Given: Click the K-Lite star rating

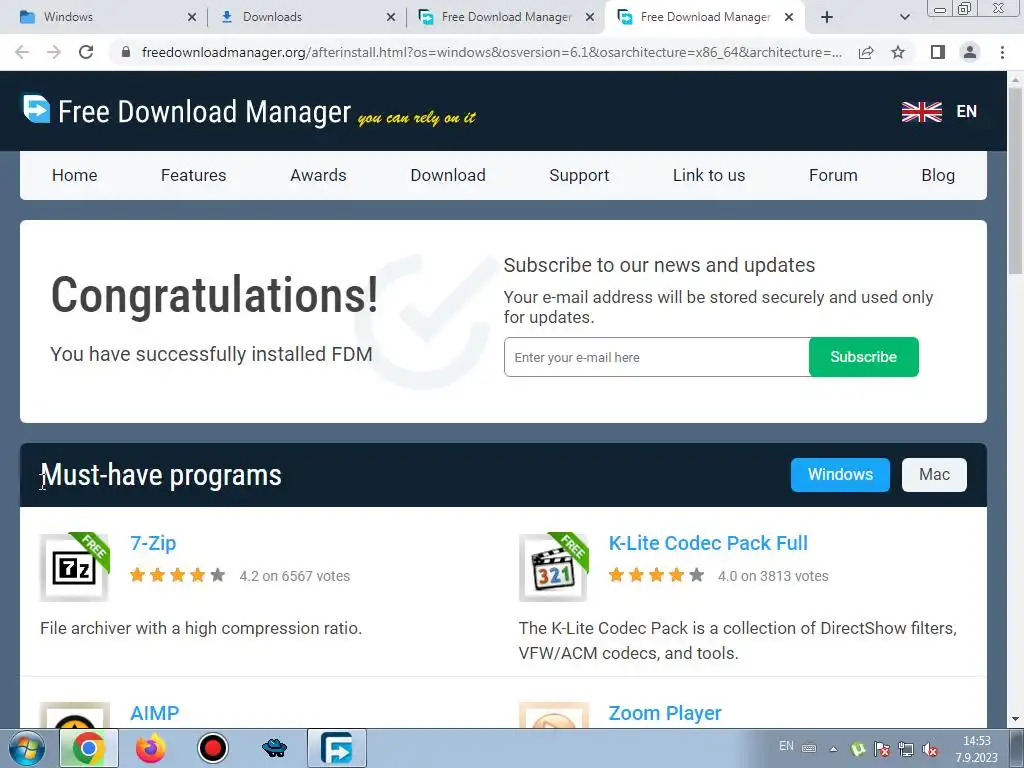Looking at the screenshot, I should click(656, 575).
